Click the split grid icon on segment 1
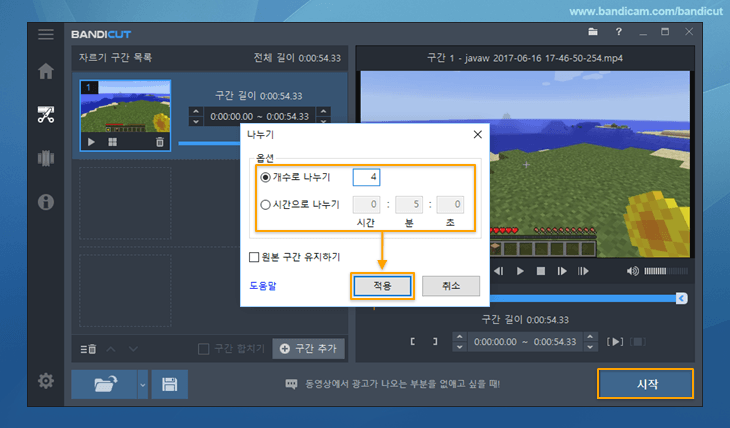Image resolution: width=730 pixels, height=428 pixels. pos(112,142)
